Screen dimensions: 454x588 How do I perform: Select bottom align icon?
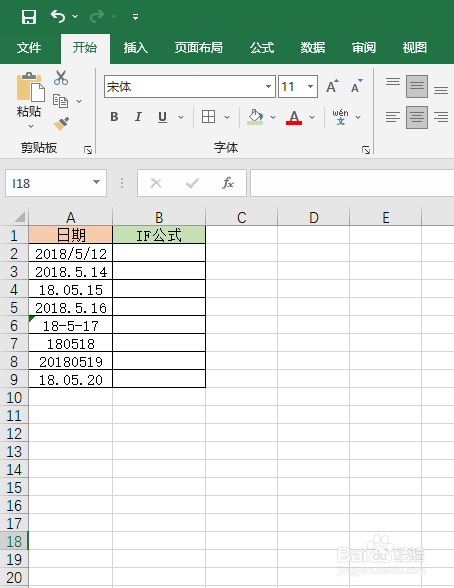pos(441,90)
